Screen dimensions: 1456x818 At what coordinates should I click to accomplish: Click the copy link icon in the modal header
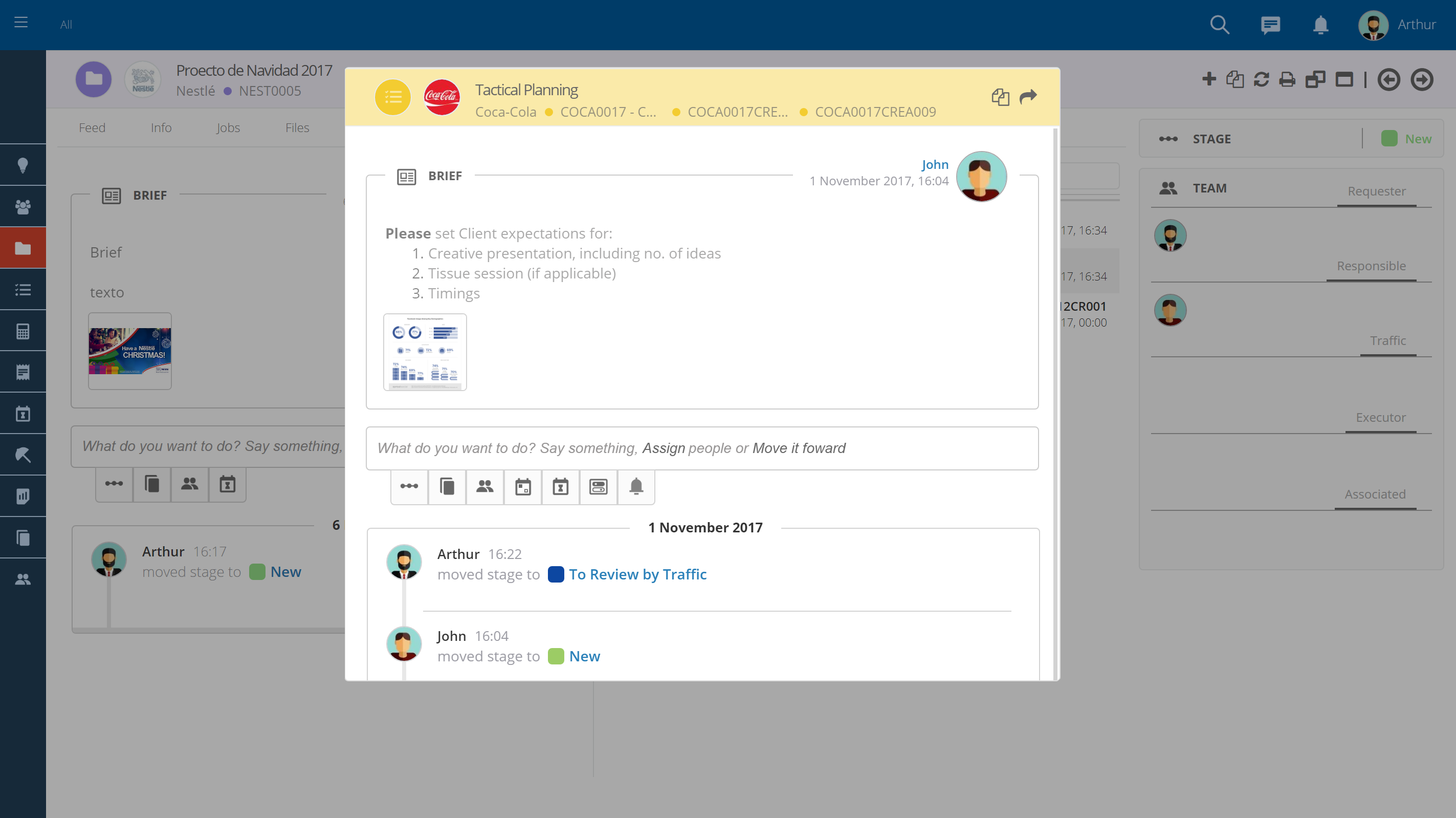tap(1000, 97)
